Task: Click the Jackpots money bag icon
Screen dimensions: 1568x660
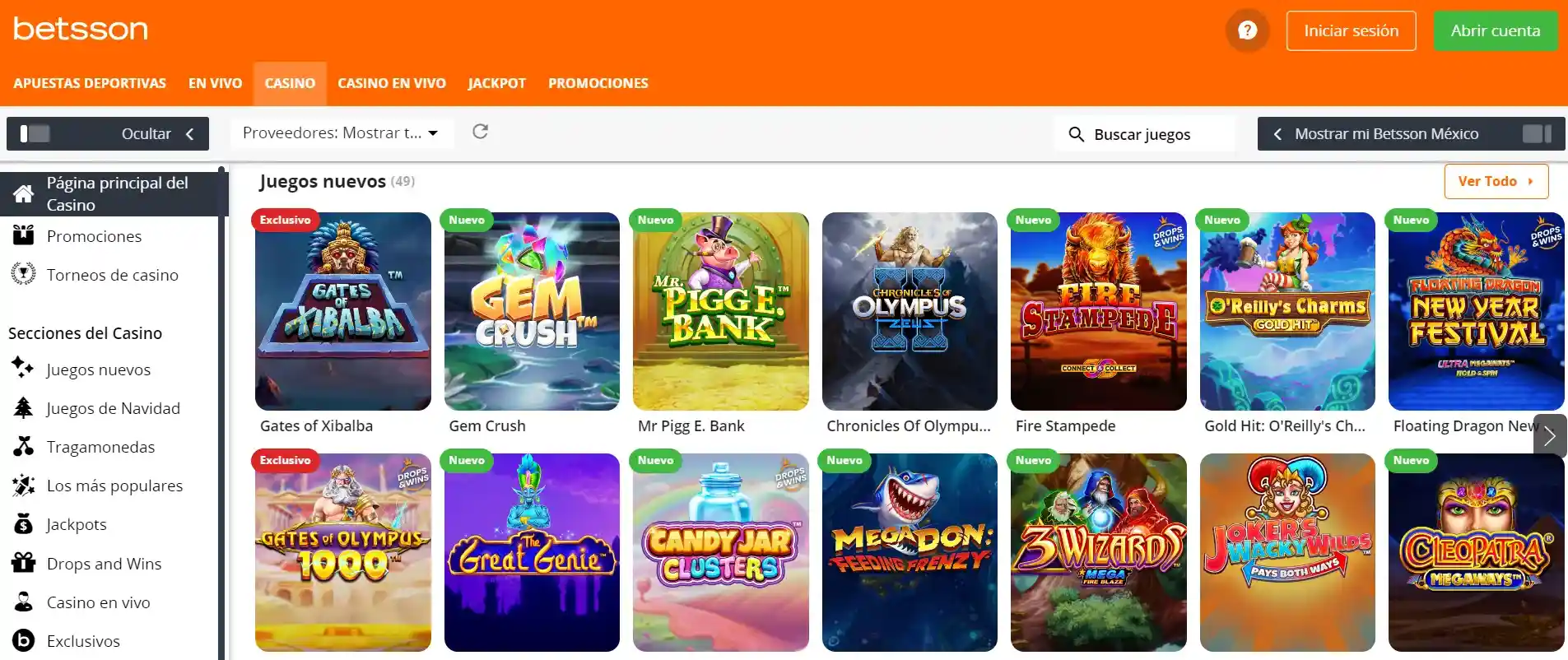Action: [23, 524]
